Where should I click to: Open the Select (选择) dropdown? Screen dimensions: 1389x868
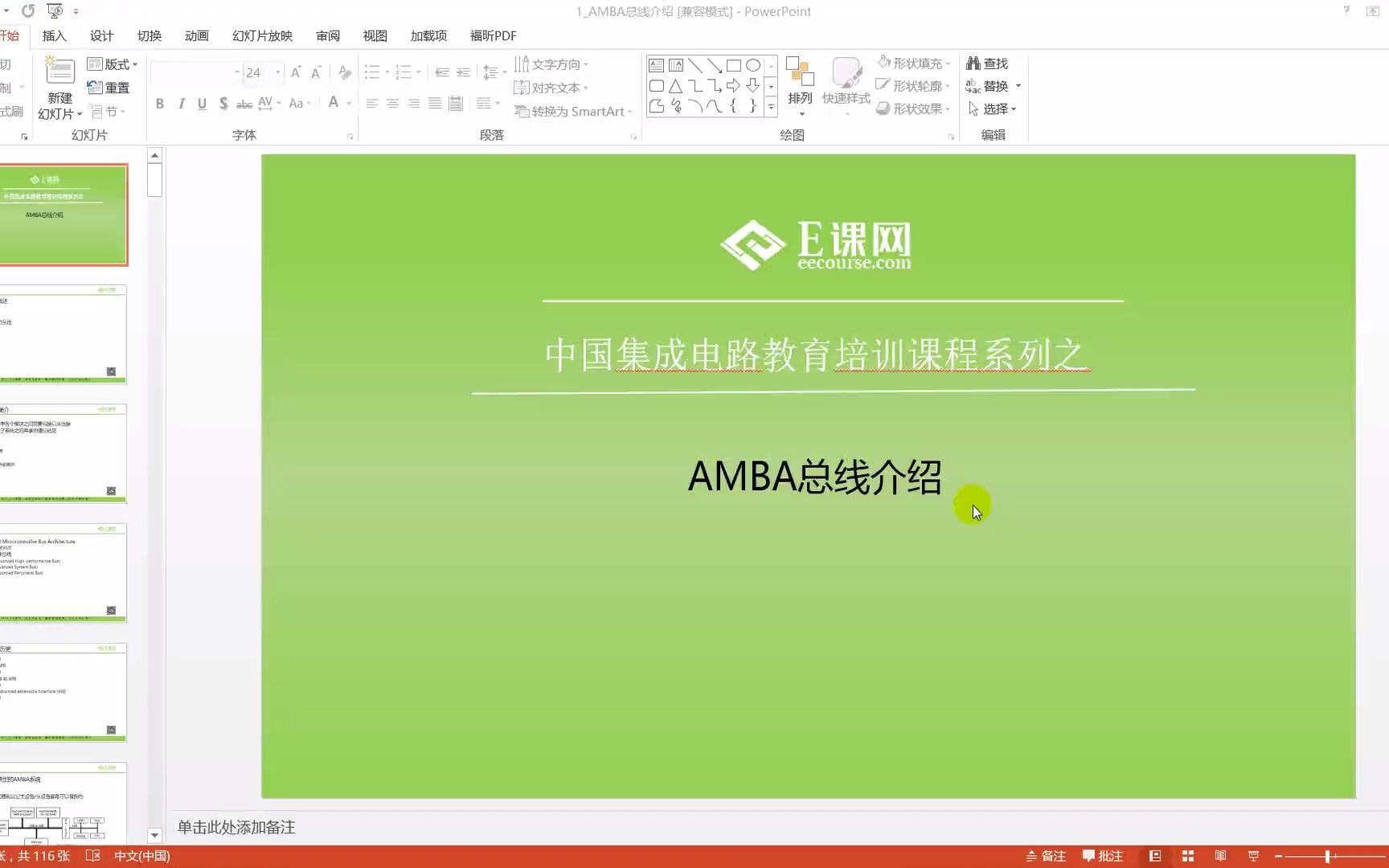tap(993, 108)
